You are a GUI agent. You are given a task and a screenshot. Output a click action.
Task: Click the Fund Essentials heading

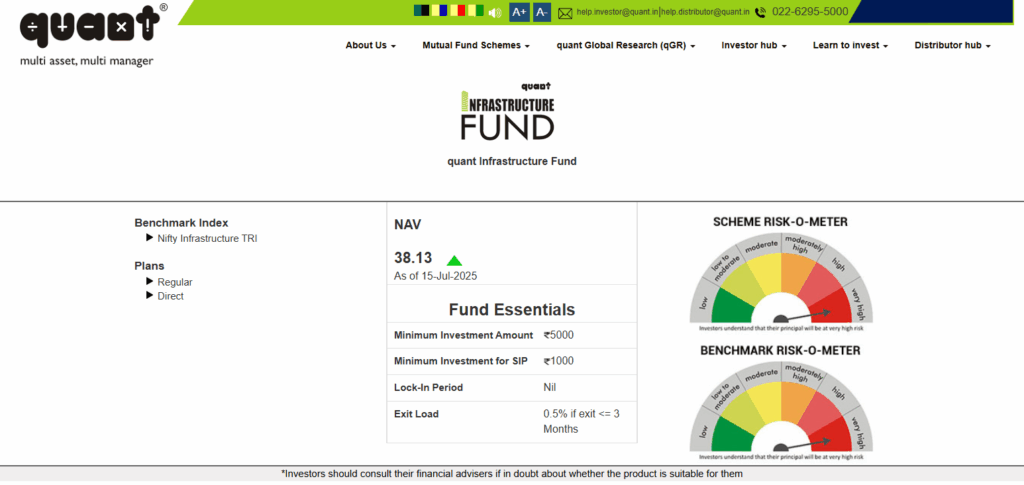pos(512,309)
